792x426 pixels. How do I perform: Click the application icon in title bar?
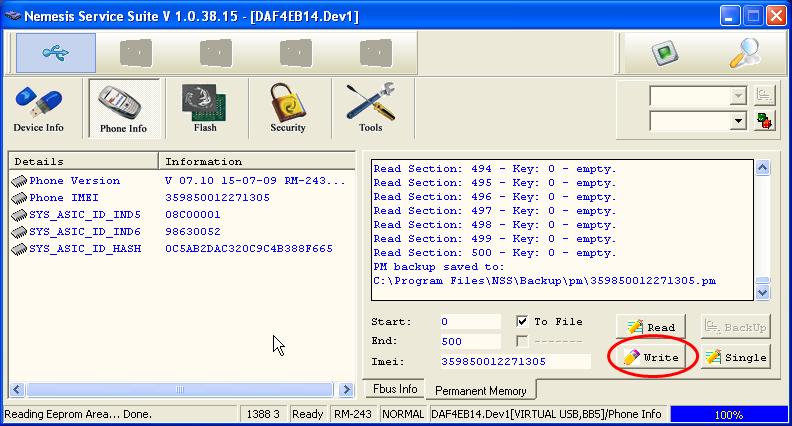[x=13, y=16]
